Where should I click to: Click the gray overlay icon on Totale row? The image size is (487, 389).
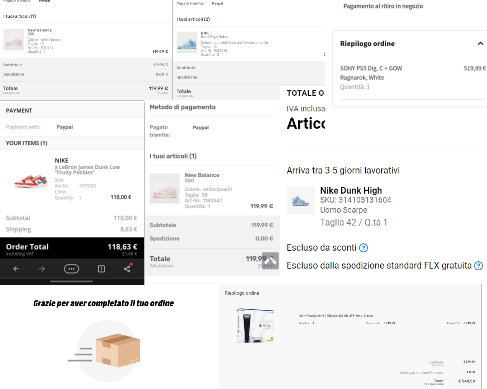pos(270,261)
